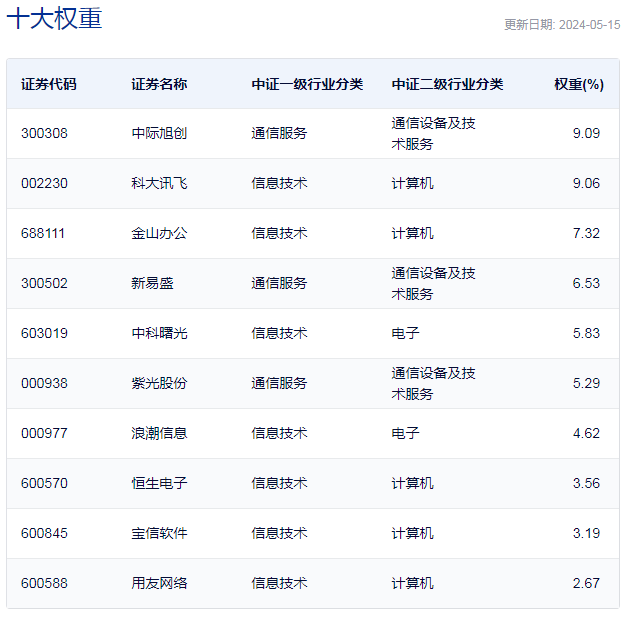Screen dimensions: 630x618
Task: Click weight value 7.32
Action: click(586, 233)
